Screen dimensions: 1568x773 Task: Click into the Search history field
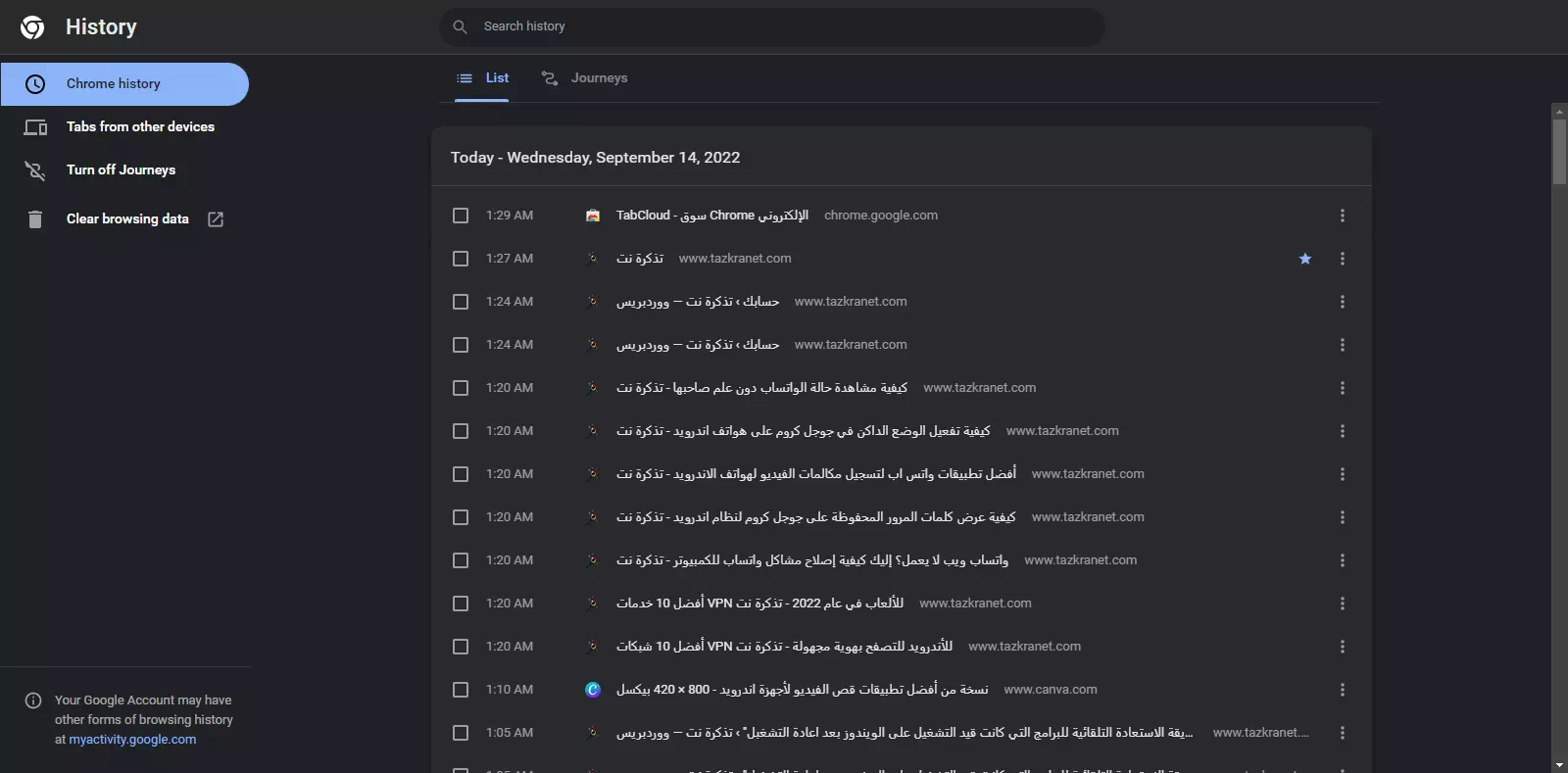click(x=772, y=26)
